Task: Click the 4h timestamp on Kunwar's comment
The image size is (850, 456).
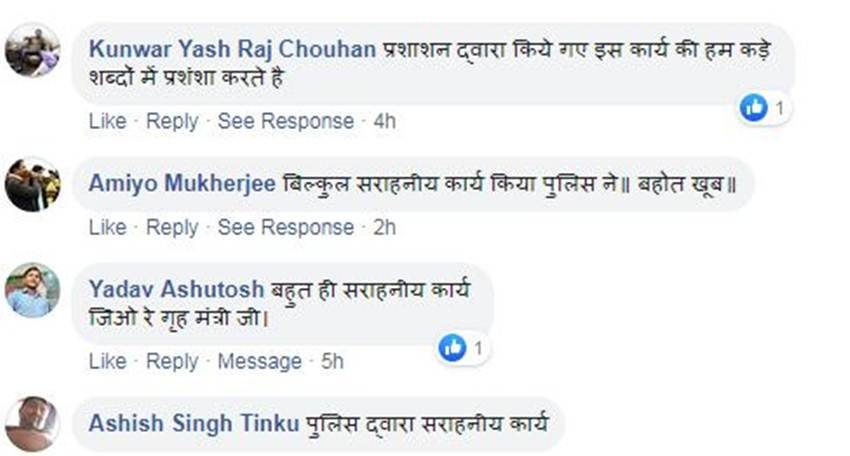Action: [x=384, y=121]
